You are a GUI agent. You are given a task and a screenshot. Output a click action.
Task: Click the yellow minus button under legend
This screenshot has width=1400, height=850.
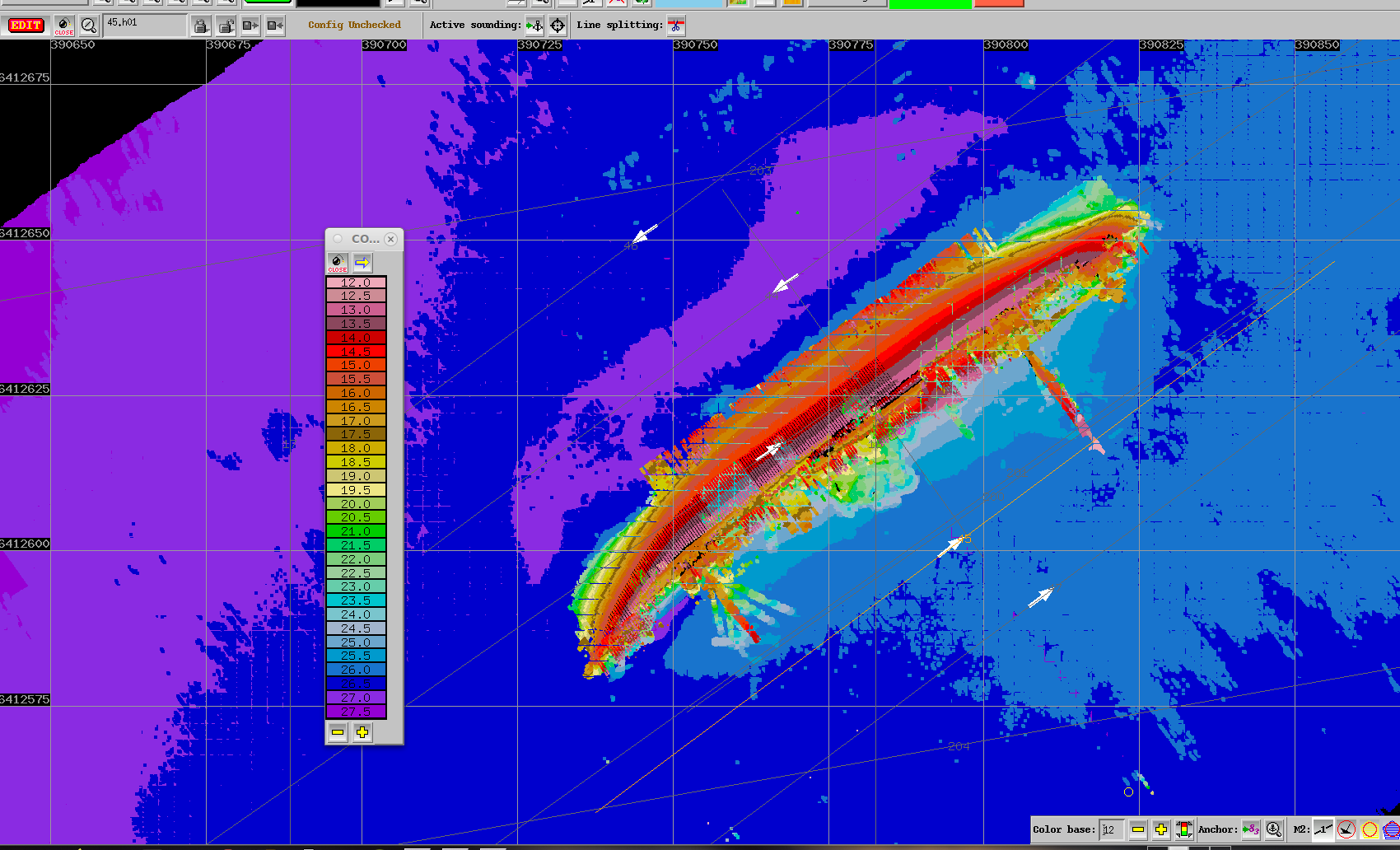coord(338,732)
